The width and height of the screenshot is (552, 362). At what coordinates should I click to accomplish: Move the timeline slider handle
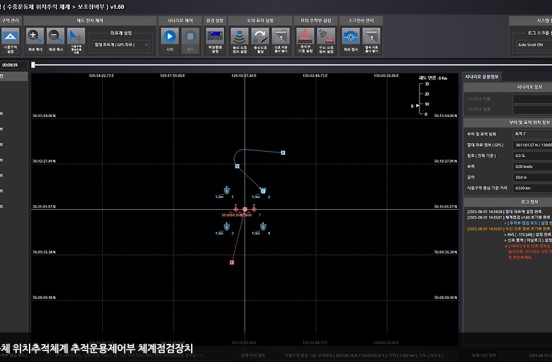33,65
